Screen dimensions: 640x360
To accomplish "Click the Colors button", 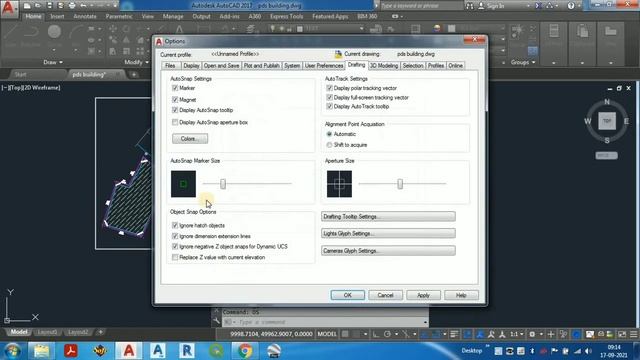I will (x=190, y=139).
